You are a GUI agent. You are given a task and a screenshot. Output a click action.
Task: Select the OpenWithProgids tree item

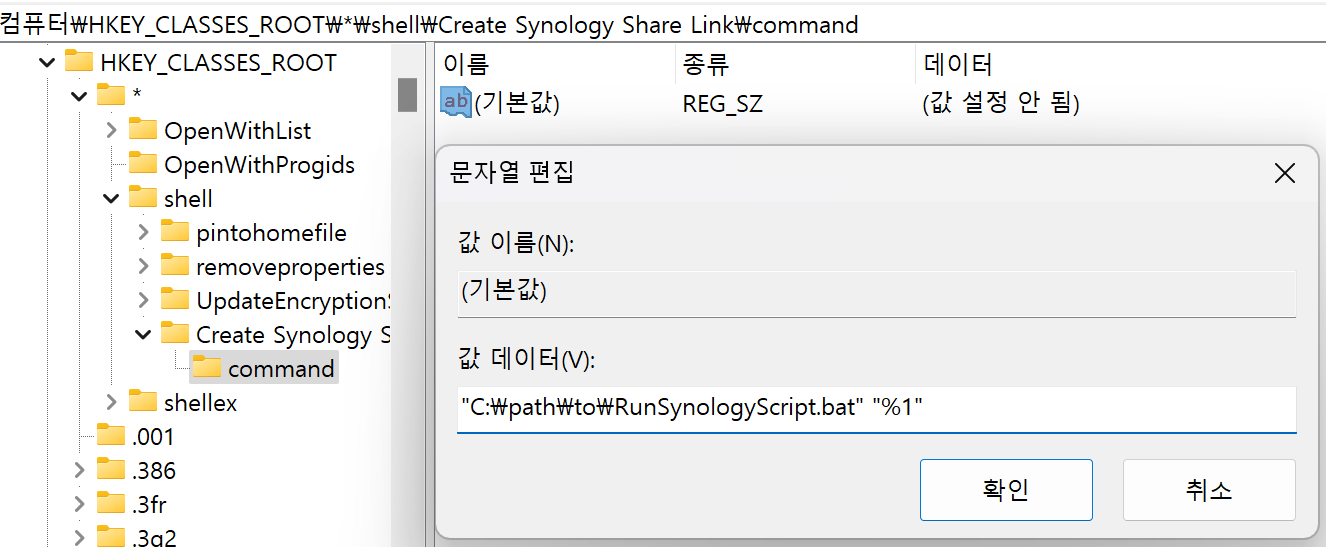point(259,165)
